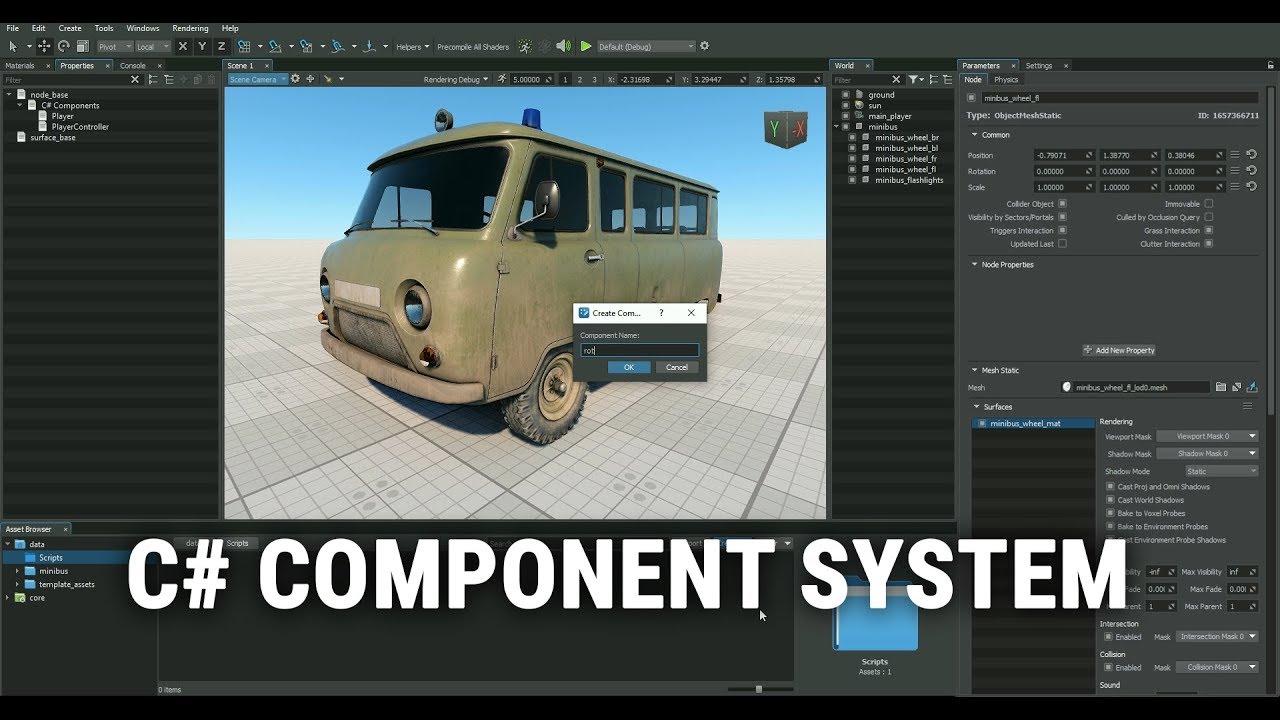Activate the Move manipulator tool

click(44, 46)
